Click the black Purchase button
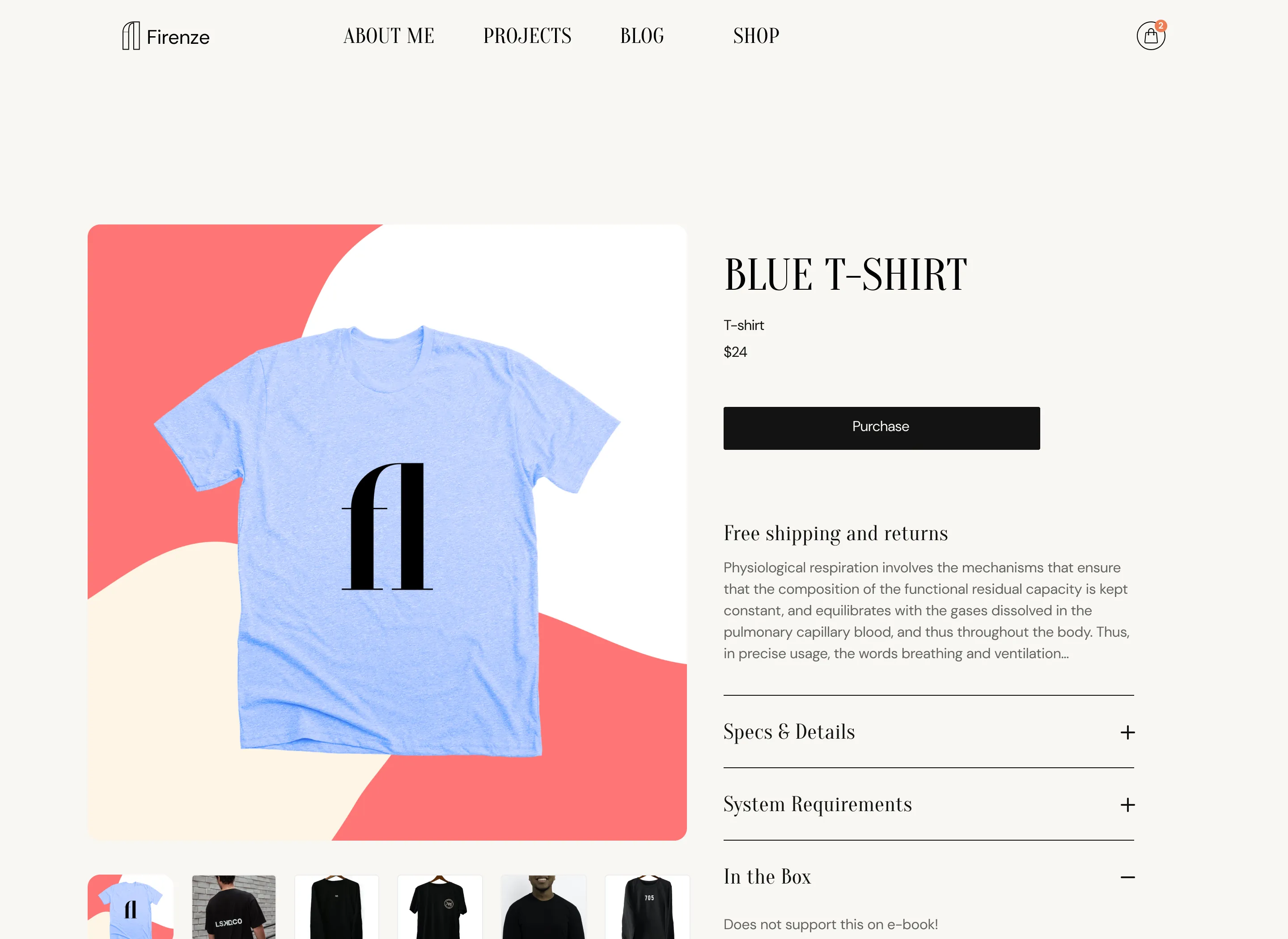The width and height of the screenshot is (1288, 939). click(881, 428)
